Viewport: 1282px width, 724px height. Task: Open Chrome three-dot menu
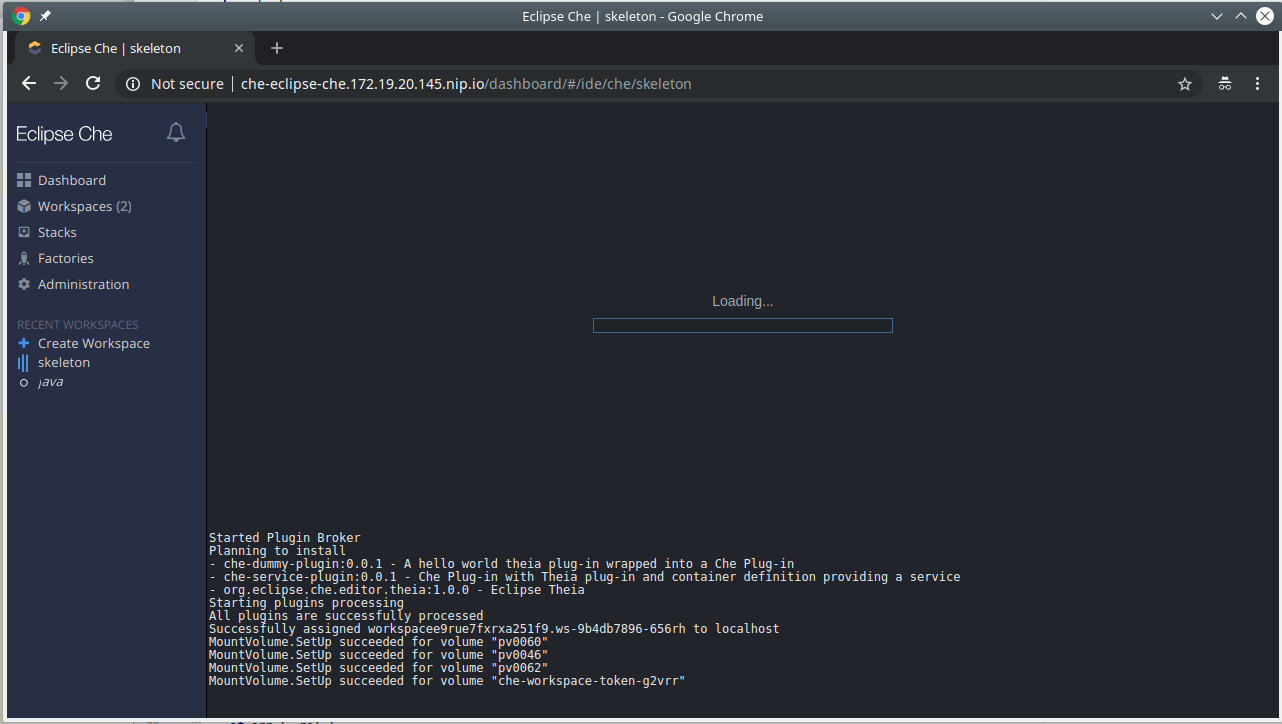click(1258, 84)
